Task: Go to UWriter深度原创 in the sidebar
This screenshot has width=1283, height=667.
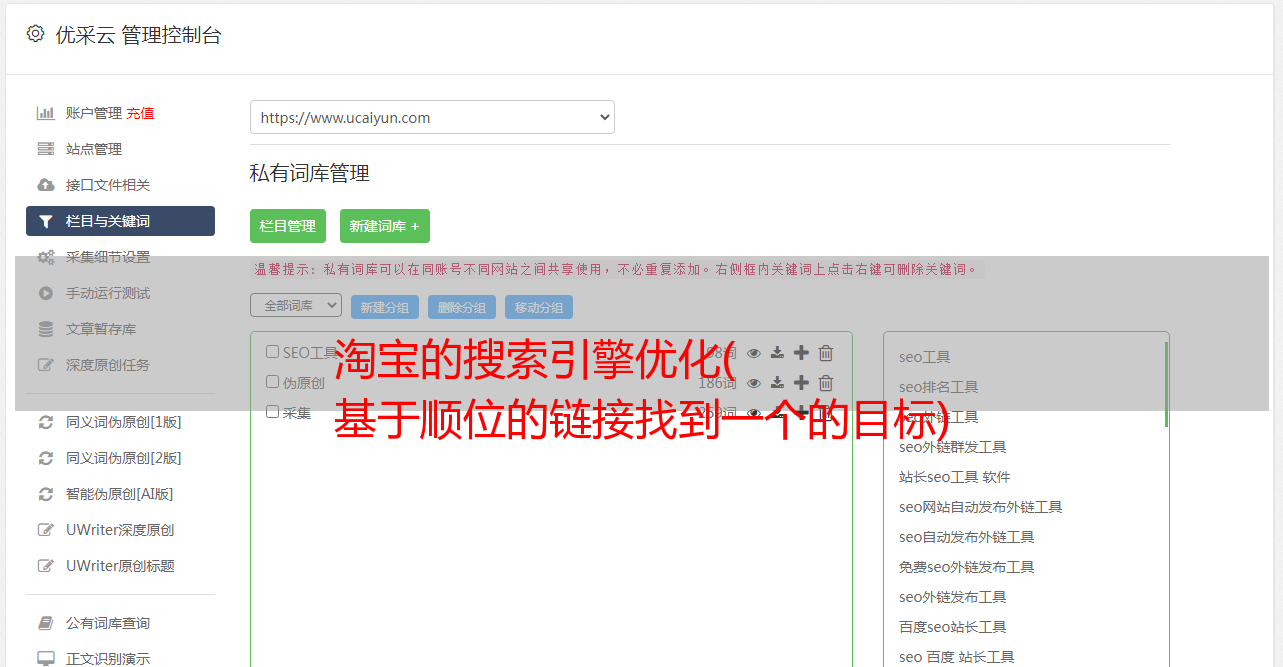Action: pos(120,530)
